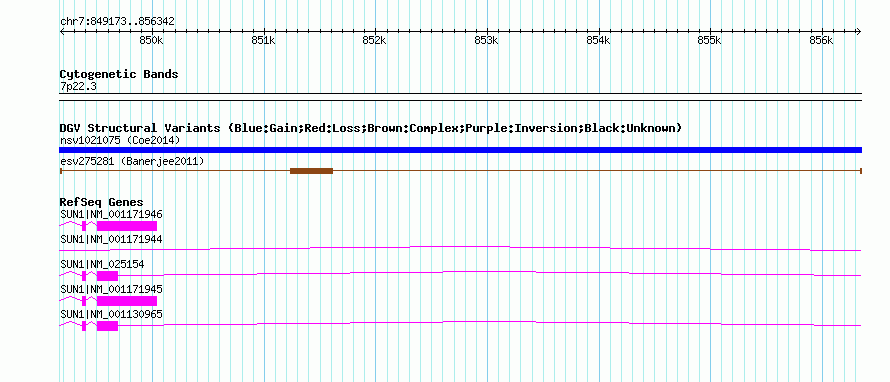The height and width of the screenshot is (382, 890).
Task: Click the 856k ruler tick label
Action: pos(821,40)
